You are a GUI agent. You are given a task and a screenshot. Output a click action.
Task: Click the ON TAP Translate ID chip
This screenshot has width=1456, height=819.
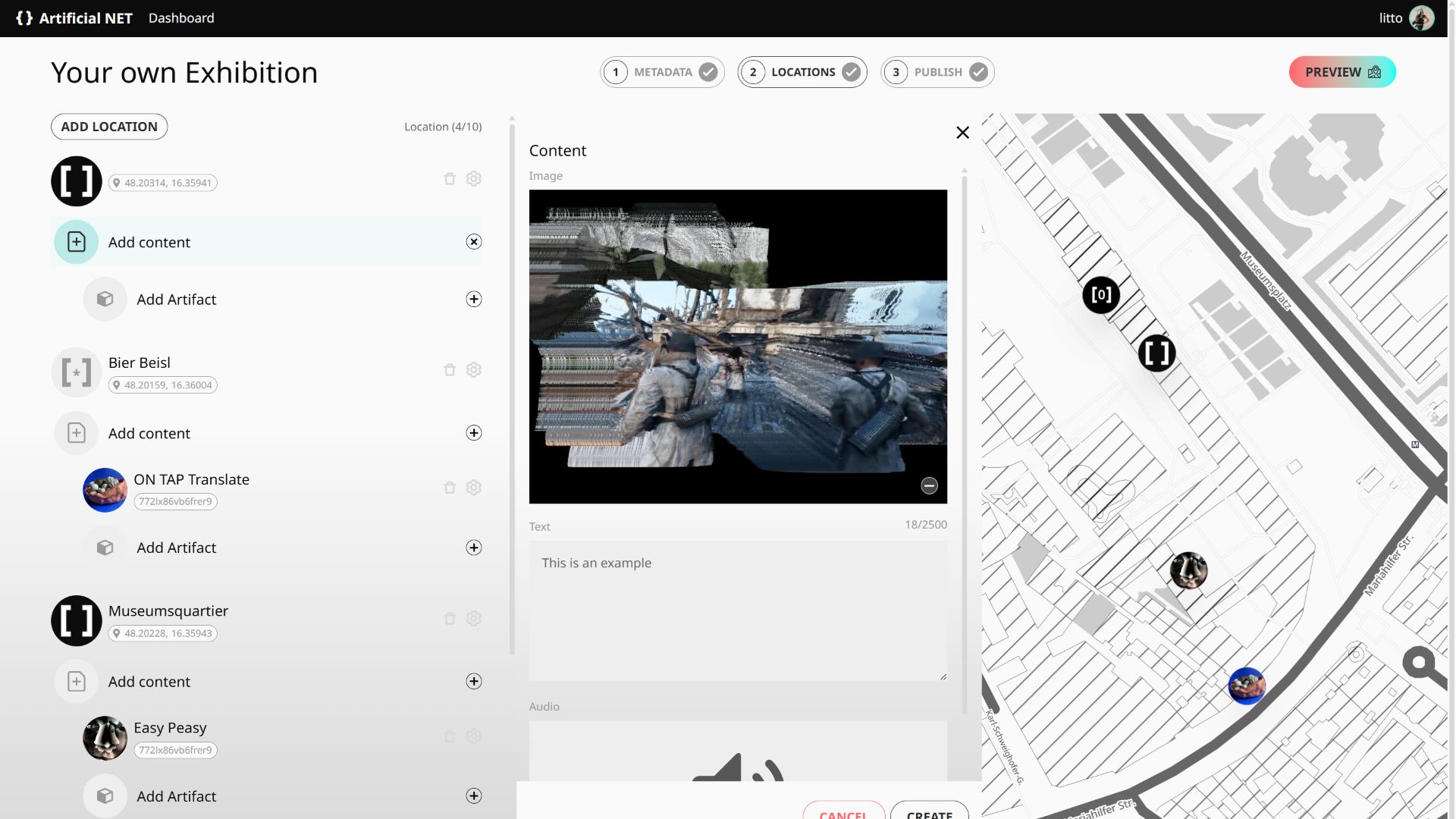pyautogui.click(x=175, y=502)
